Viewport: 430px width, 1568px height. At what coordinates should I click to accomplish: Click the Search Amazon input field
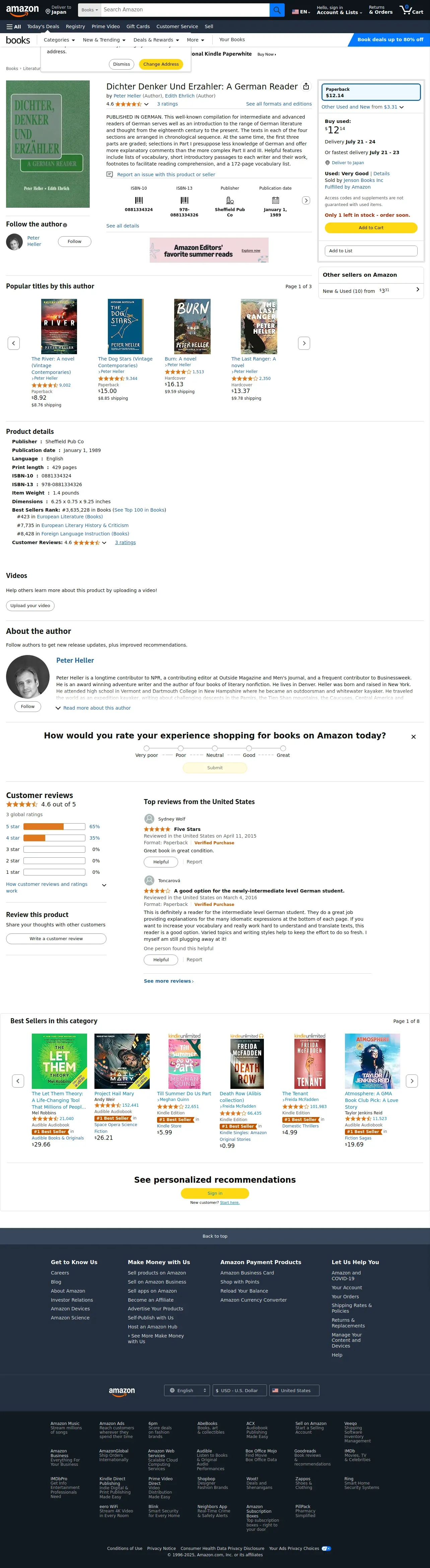point(185,10)
